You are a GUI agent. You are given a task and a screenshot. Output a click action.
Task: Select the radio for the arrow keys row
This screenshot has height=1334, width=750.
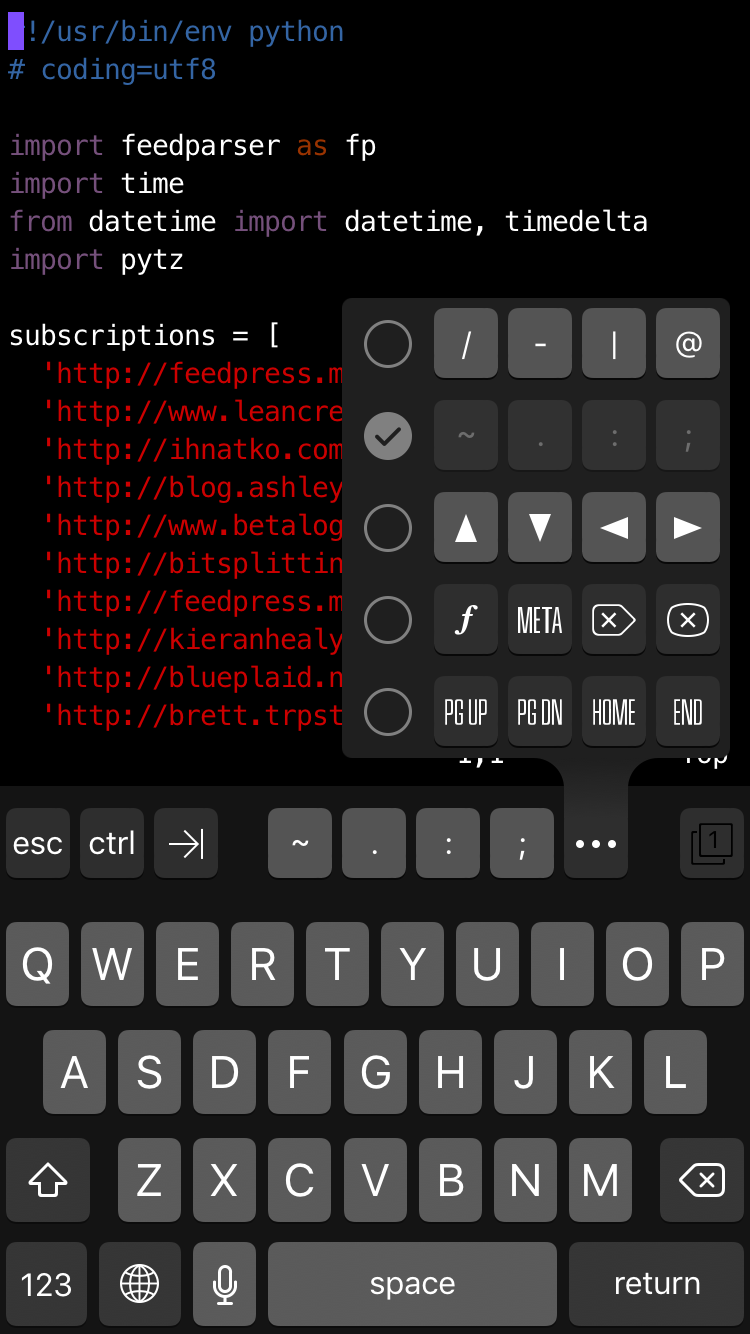(388, 528)
